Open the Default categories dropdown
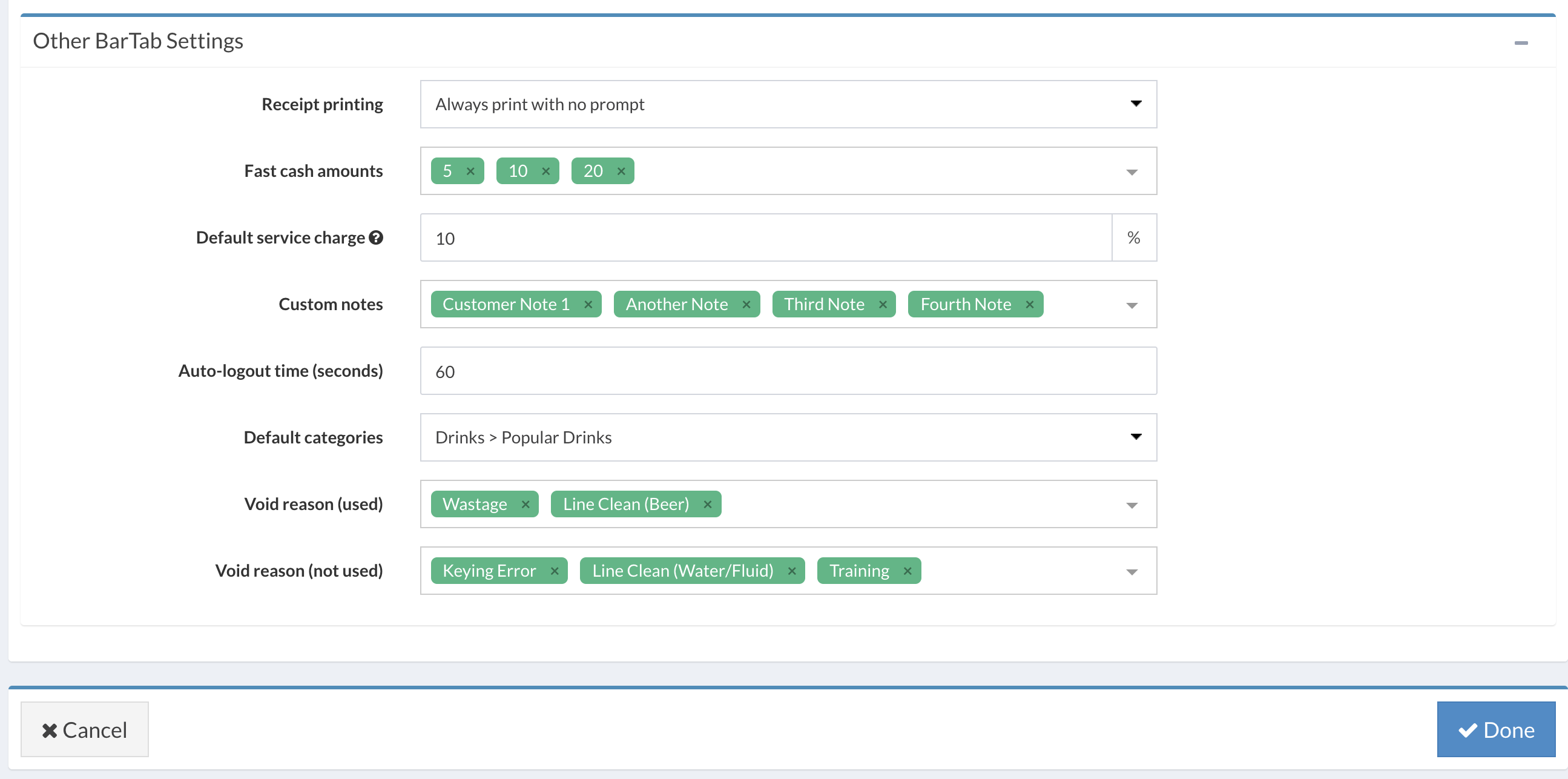Image resolution: width=1568 pixels, height=779 pixels. pos(788,437)
